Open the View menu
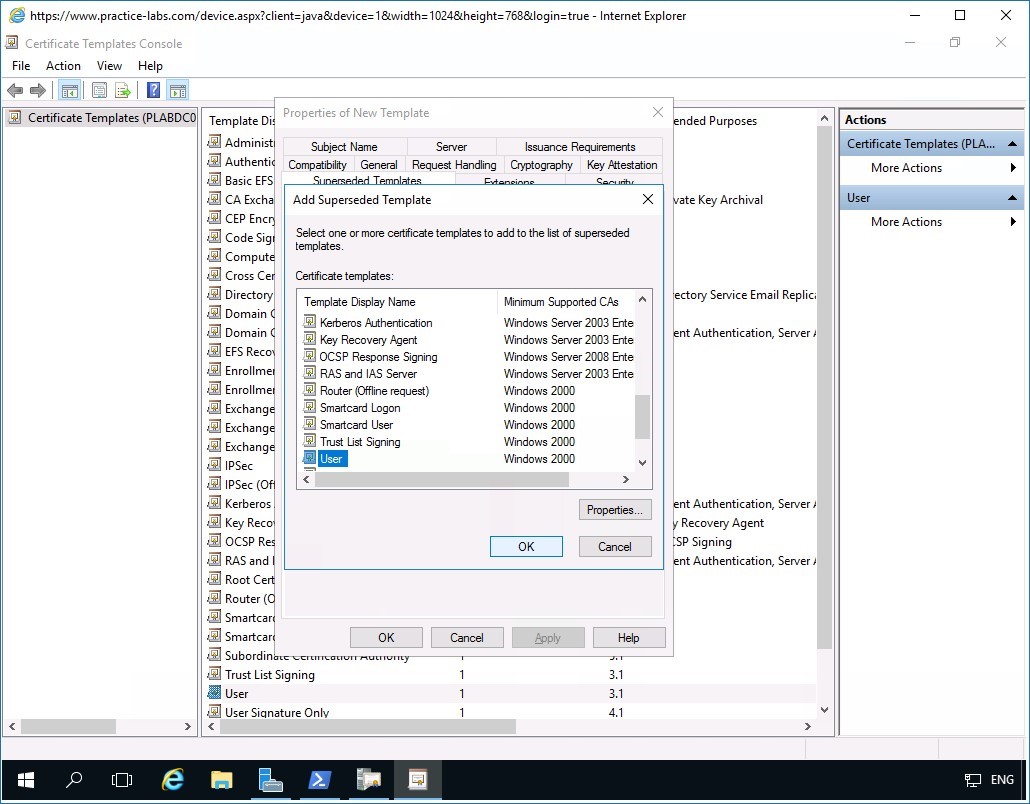This screenshot has height=804, width=1030. [109, 66]
